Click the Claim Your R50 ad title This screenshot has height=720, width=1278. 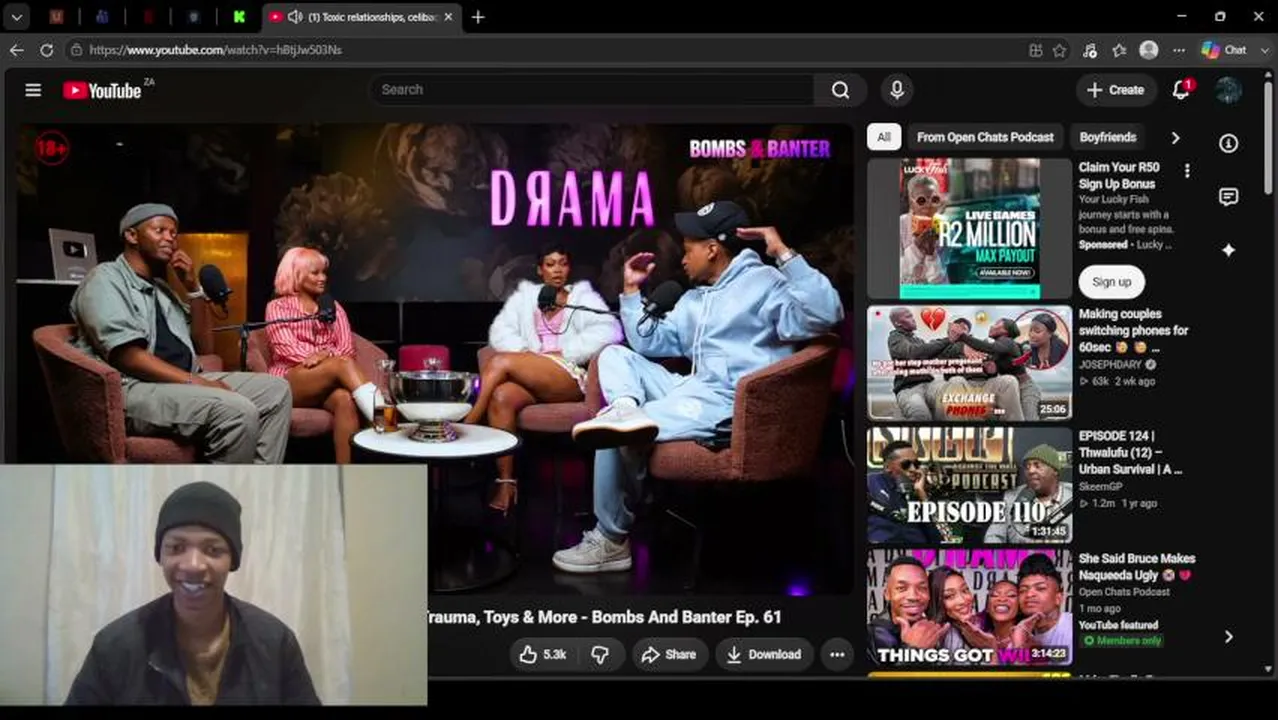[x=1119, y=176]
